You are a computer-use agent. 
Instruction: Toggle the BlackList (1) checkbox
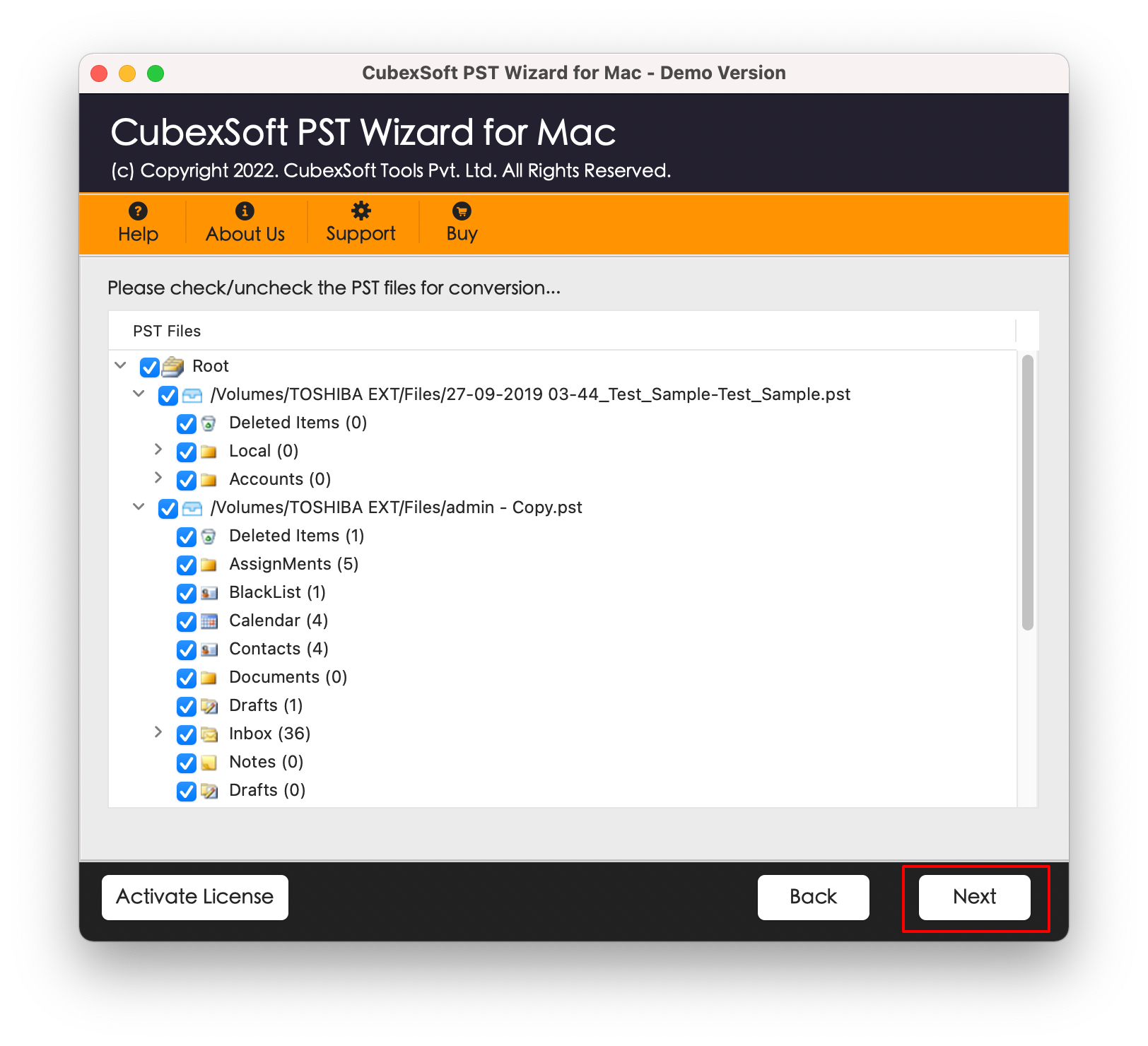pyautogui.click(x=186, y=594)
